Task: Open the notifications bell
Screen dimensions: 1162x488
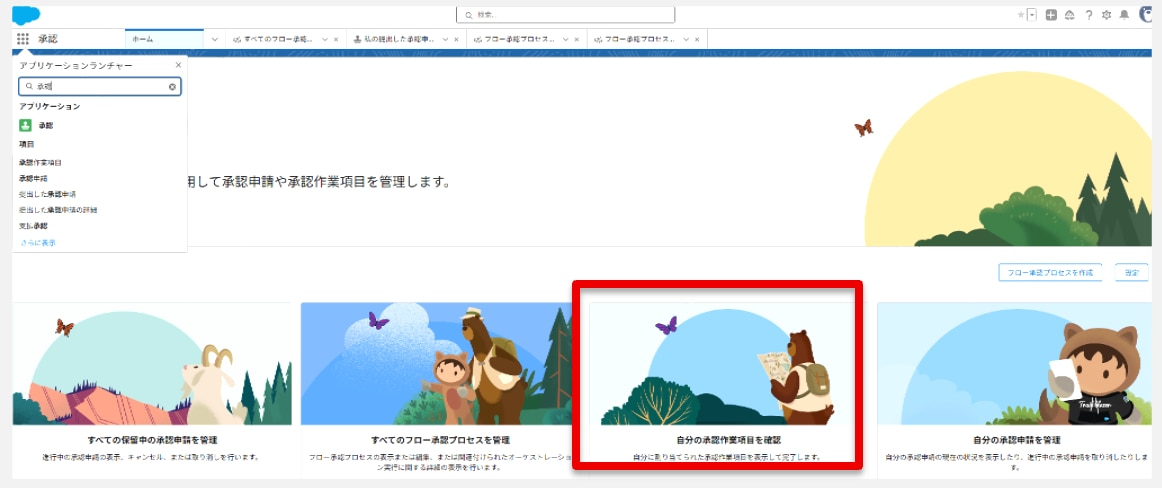Action: 1124,15
